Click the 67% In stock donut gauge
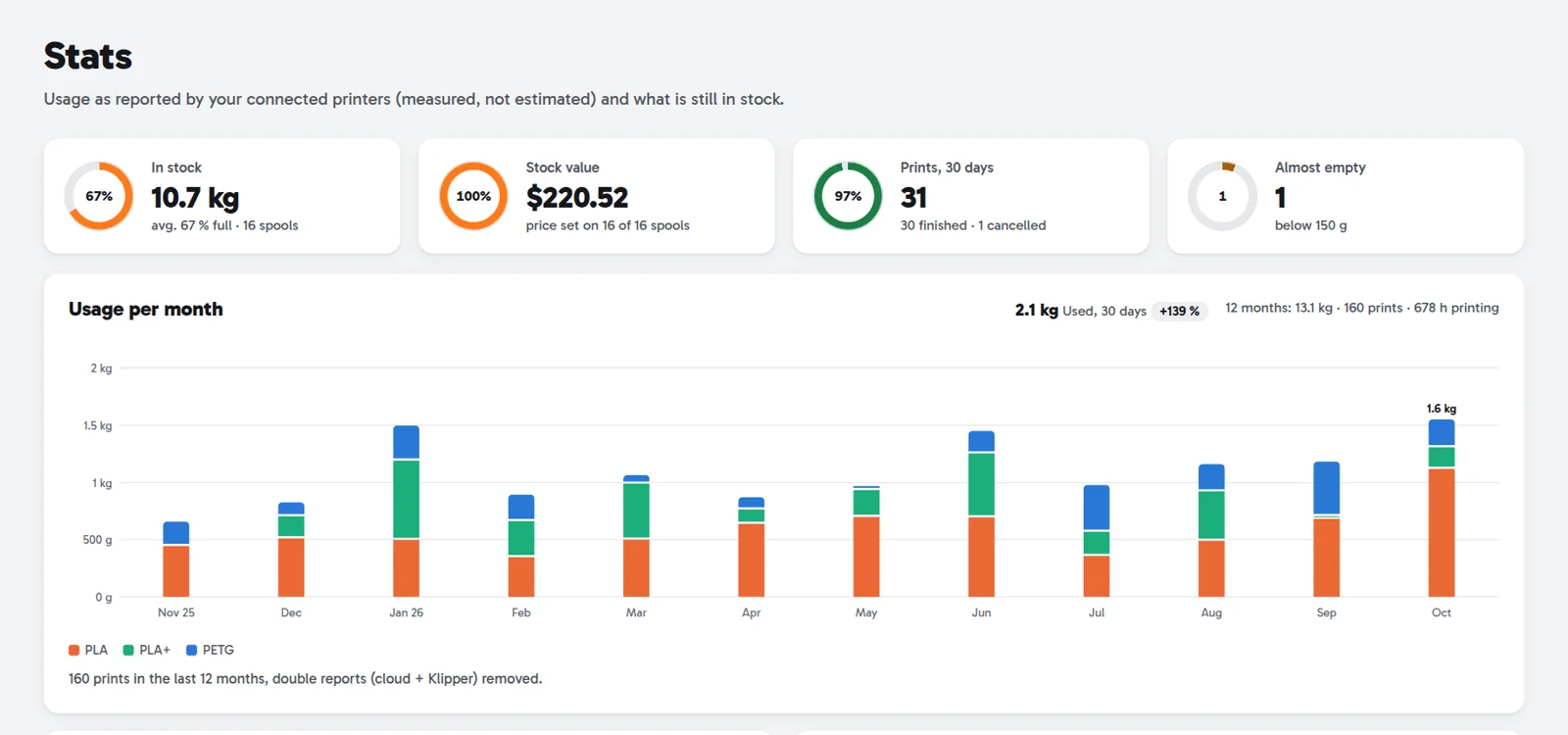This screenshot has width=1568, height=735. coord(99,196)
